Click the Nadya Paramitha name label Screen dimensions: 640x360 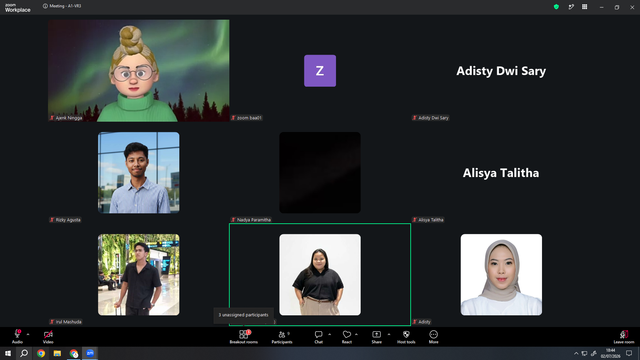(251, 220)
